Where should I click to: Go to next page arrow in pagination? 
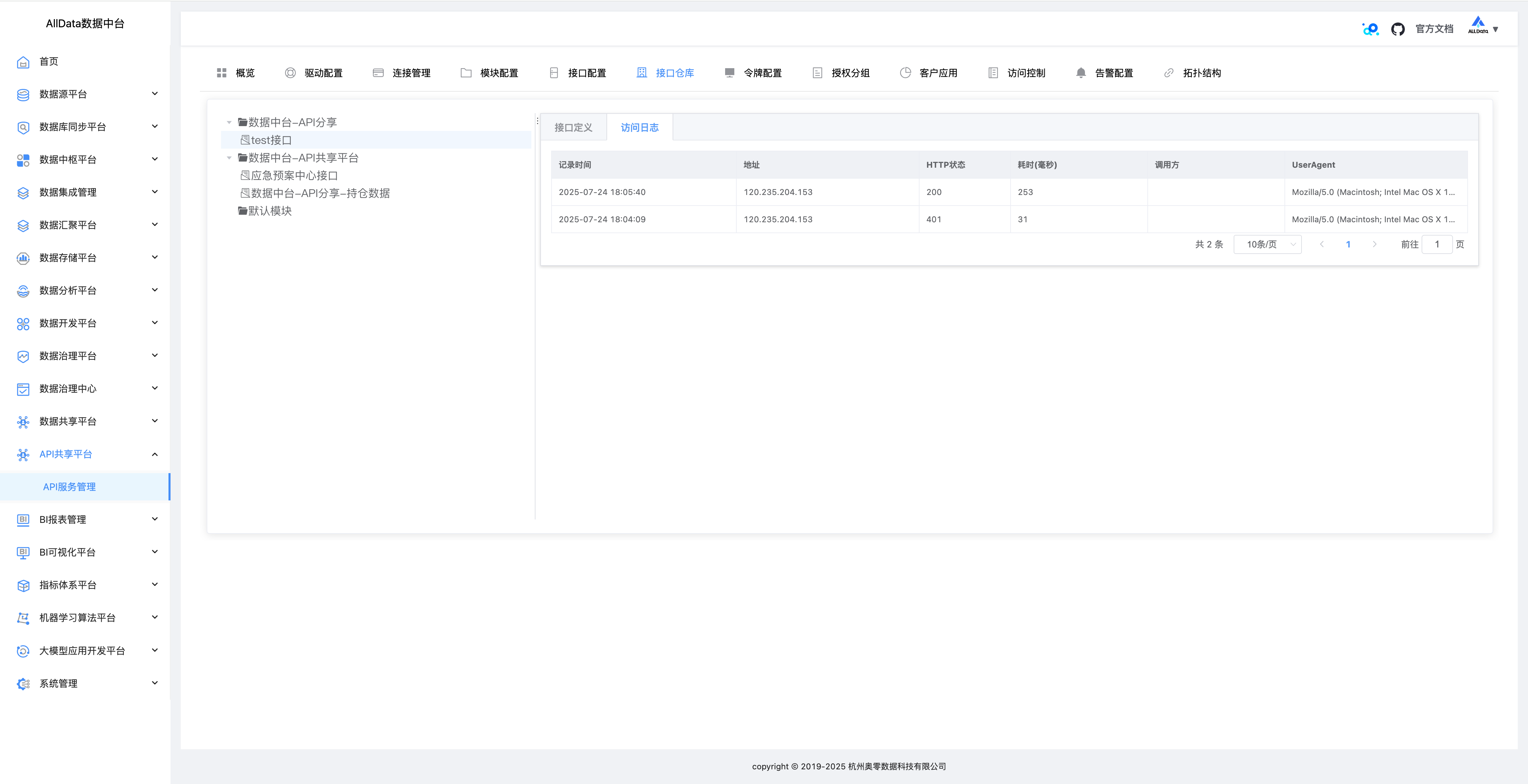point(1375,244)
